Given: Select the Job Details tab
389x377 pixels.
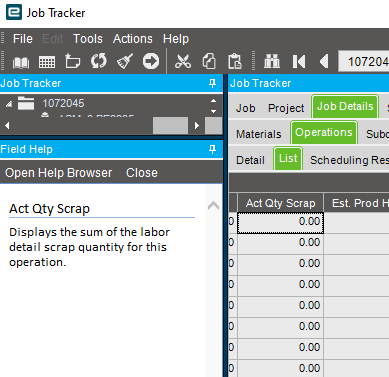Looking at the screenshot, I should tap(345, 106).
